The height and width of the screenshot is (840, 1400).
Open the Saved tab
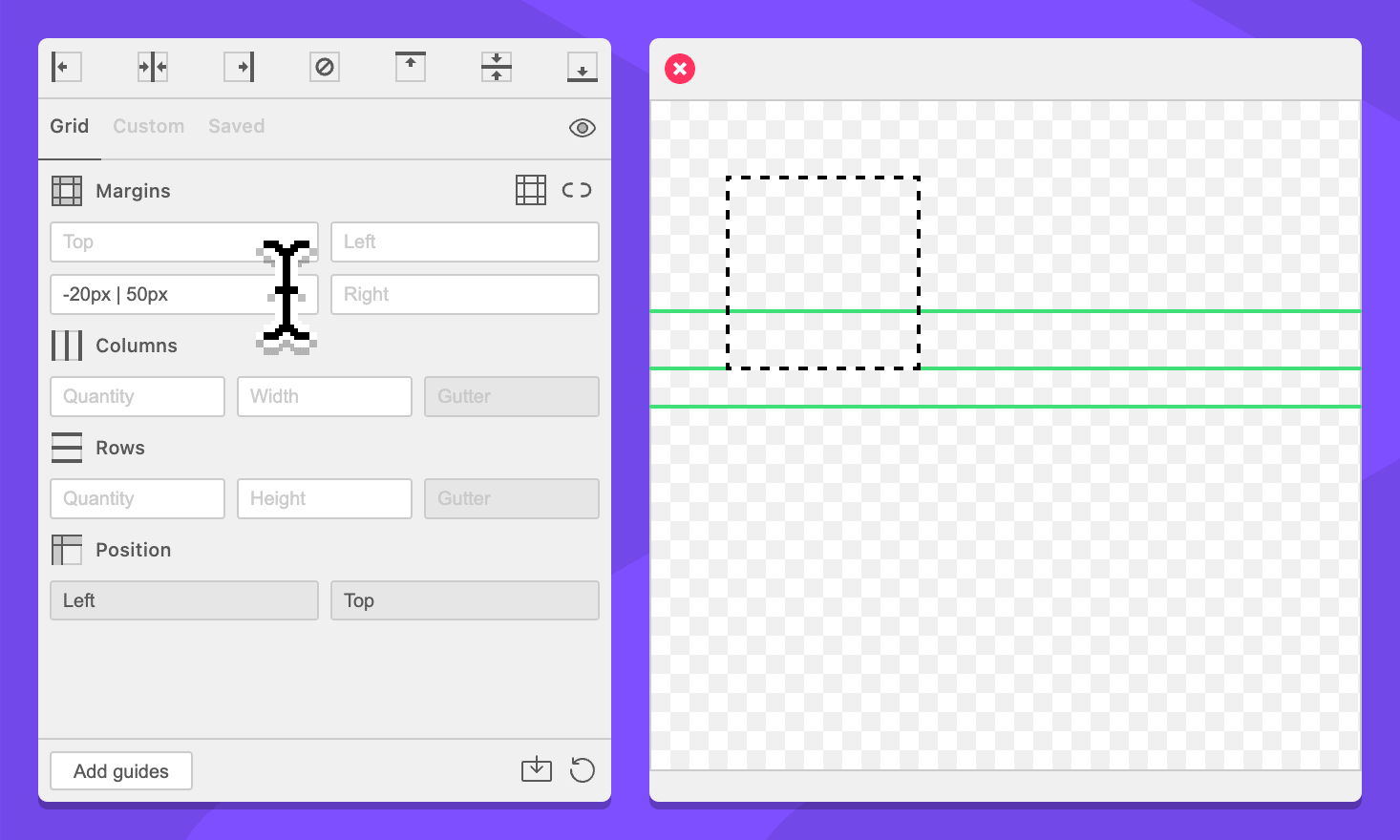236,126
